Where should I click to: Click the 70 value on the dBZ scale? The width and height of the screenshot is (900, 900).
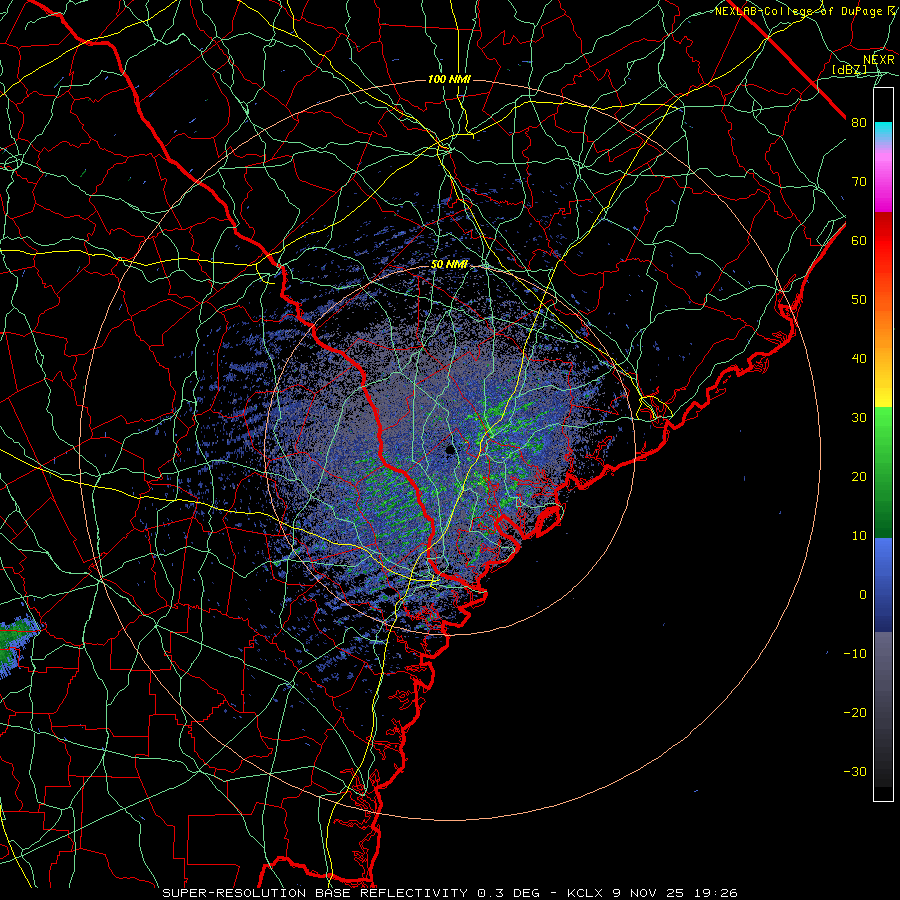(x=859, y=182)
